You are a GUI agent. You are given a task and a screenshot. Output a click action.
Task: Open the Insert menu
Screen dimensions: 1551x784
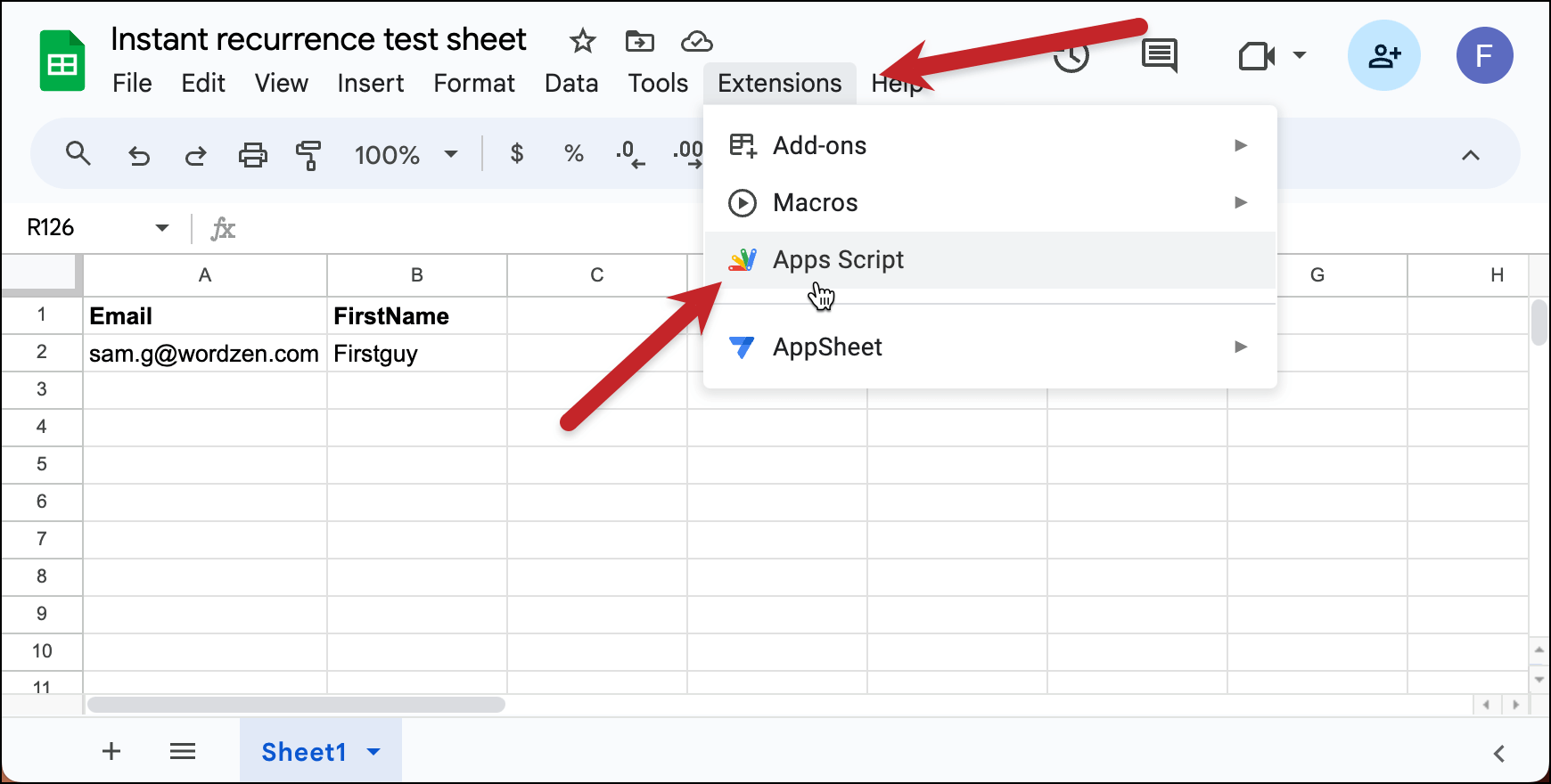point(371,83)
